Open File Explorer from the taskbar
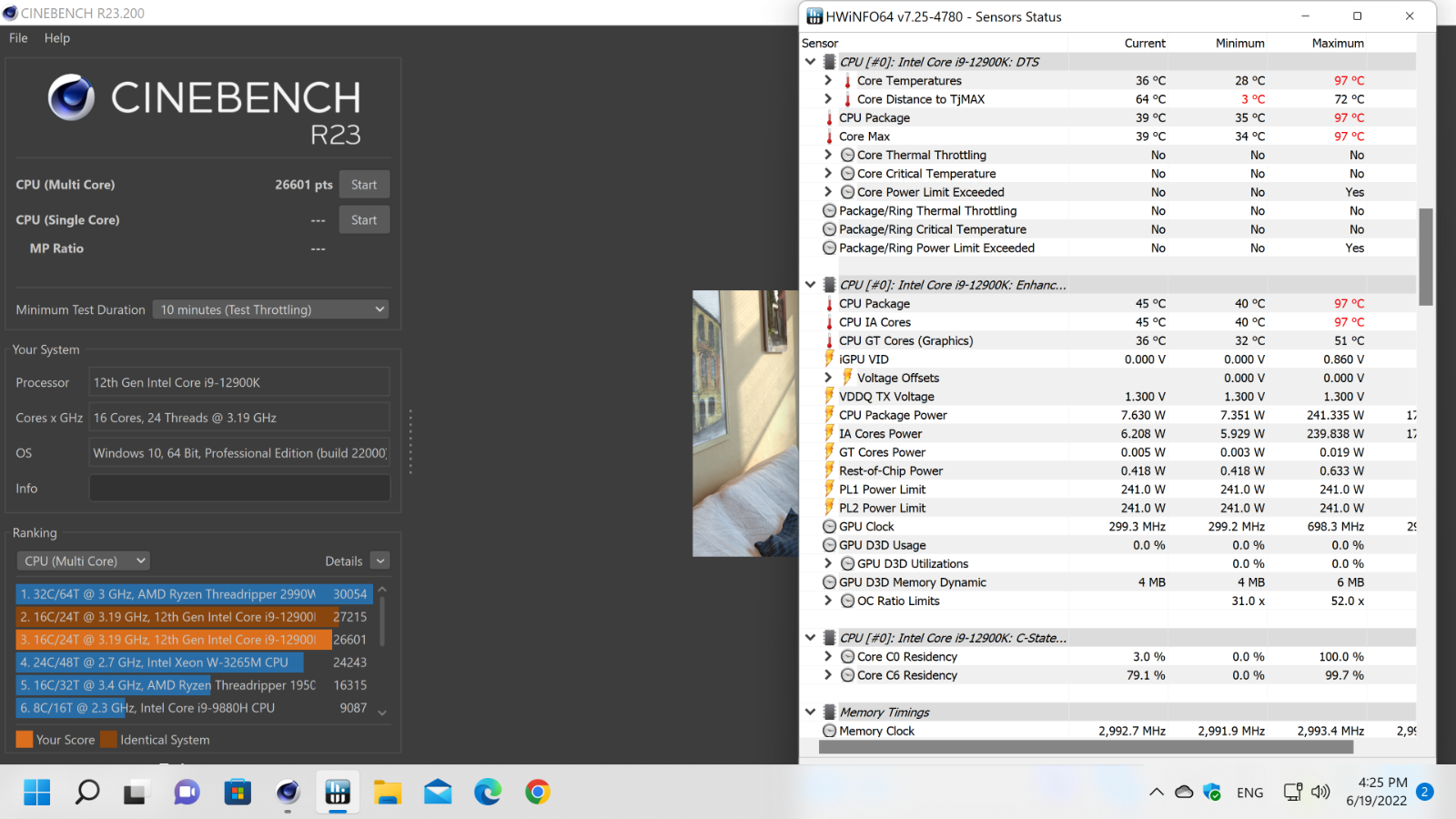 coord(388,793)
